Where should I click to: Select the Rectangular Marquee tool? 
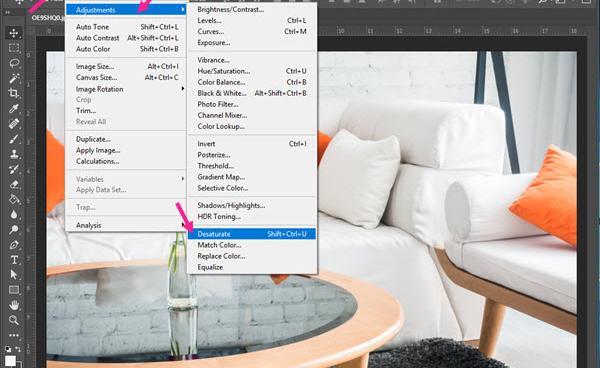[x=14, y=48]
